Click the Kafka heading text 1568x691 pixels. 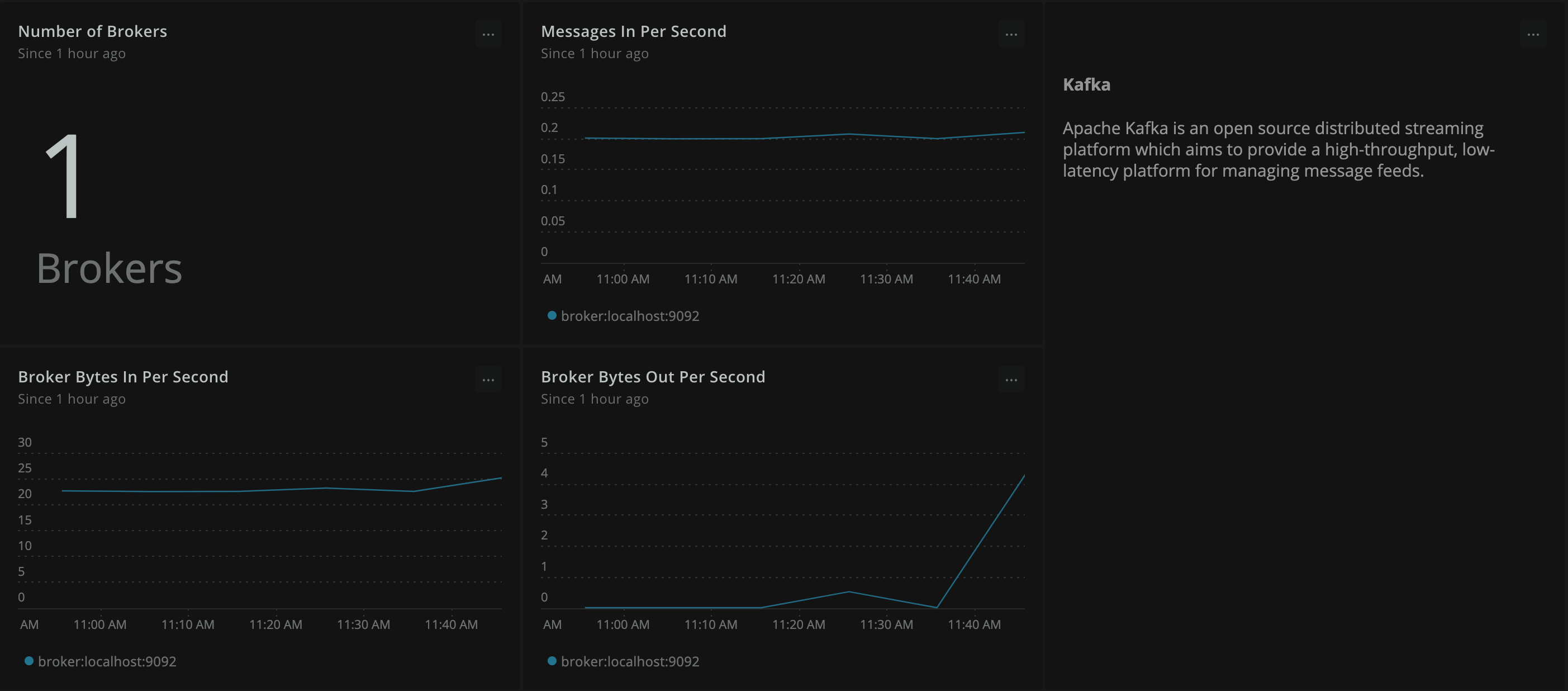[x=1086, y=84]
